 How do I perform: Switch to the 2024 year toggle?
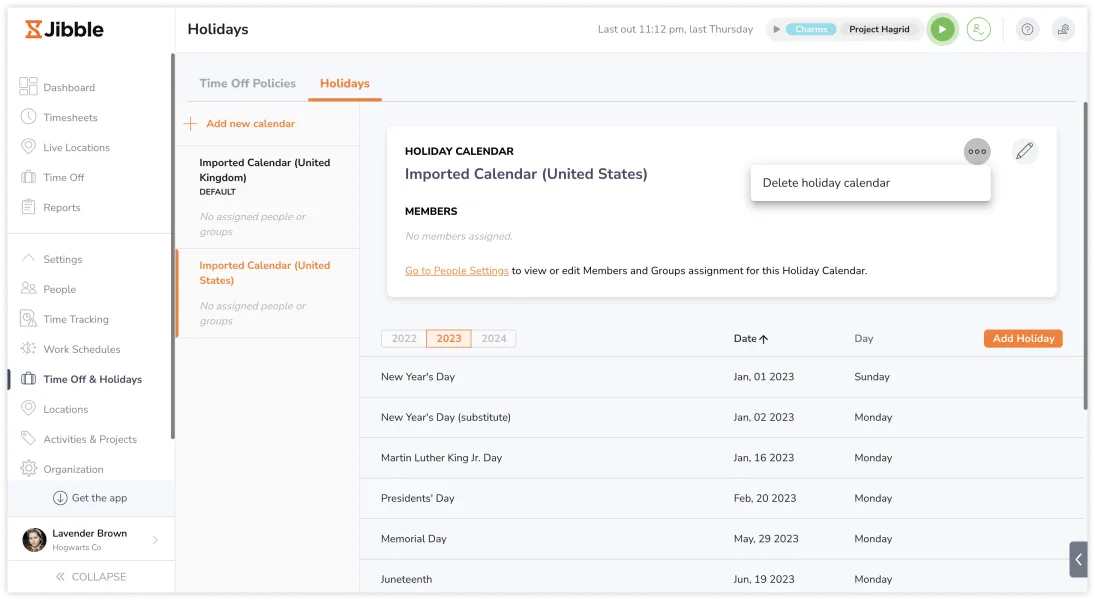pos(494,339)
